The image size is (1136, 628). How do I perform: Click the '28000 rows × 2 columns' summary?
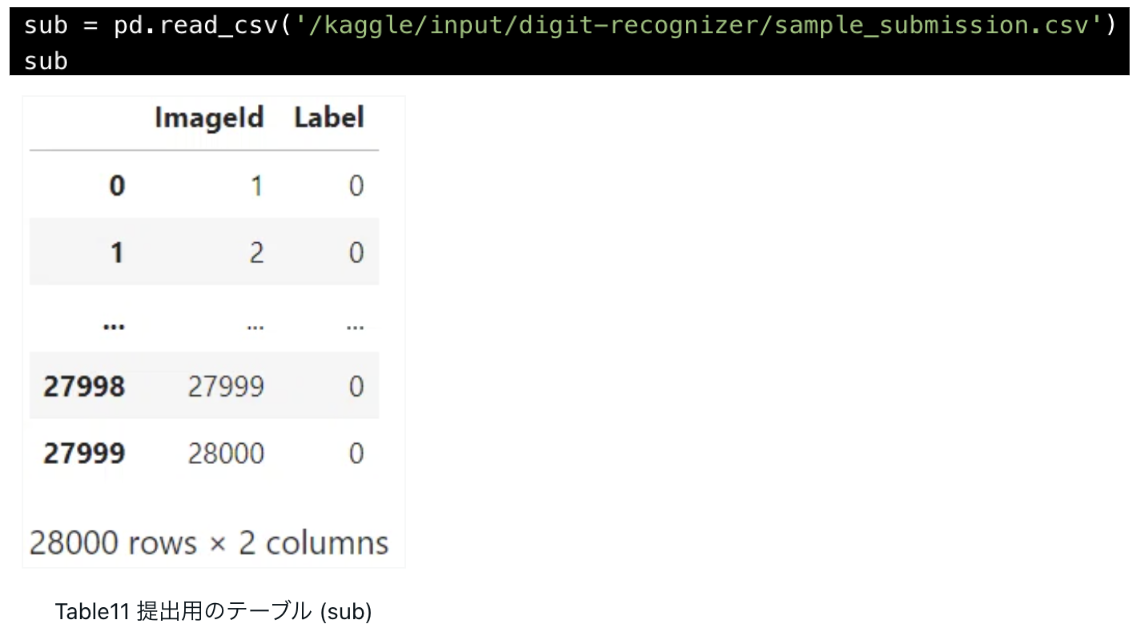point(209,543)
